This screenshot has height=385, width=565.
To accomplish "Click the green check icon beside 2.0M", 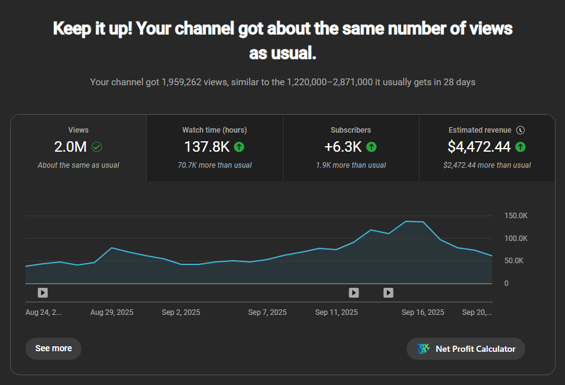I will point(97,147).
